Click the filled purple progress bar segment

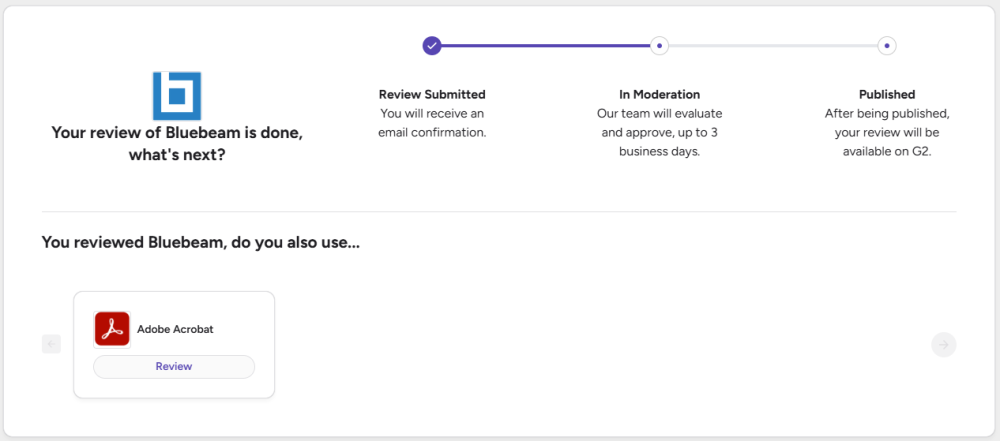tap(546, 46)
